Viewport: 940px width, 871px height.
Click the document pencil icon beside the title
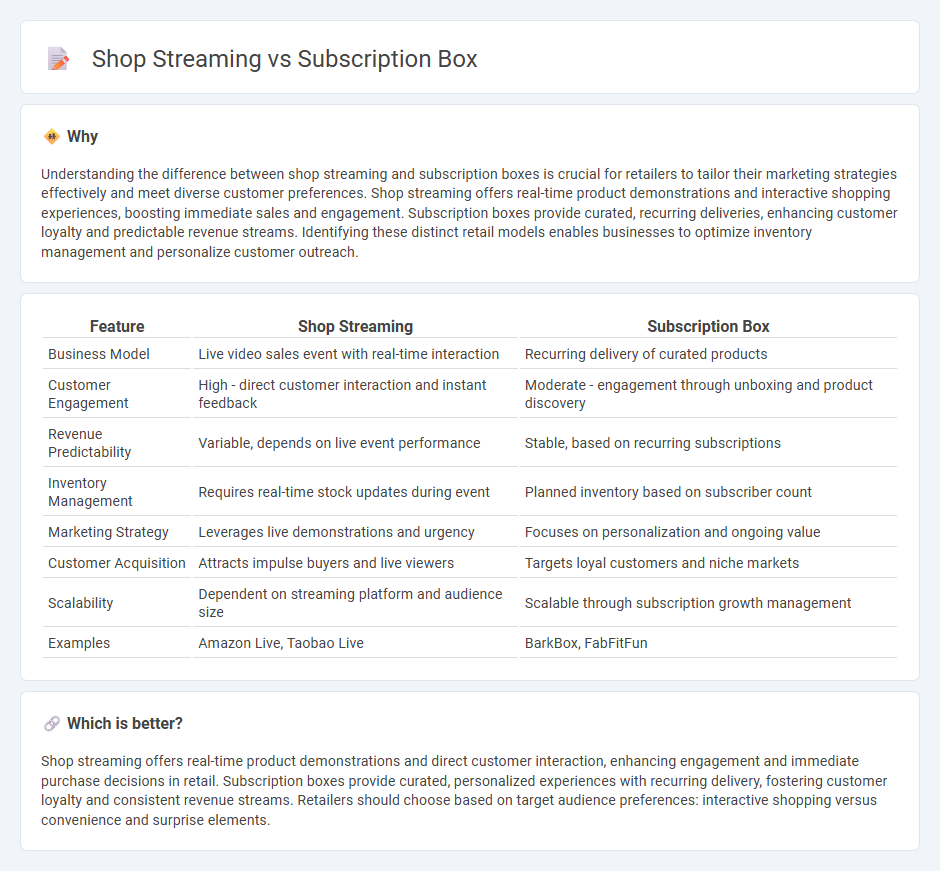coord(58,59)
